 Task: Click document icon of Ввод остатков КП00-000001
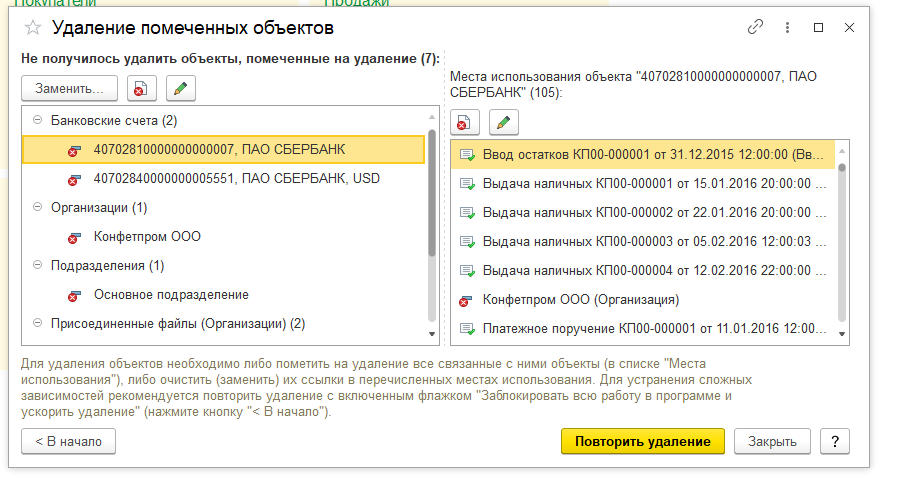[467, 155]
